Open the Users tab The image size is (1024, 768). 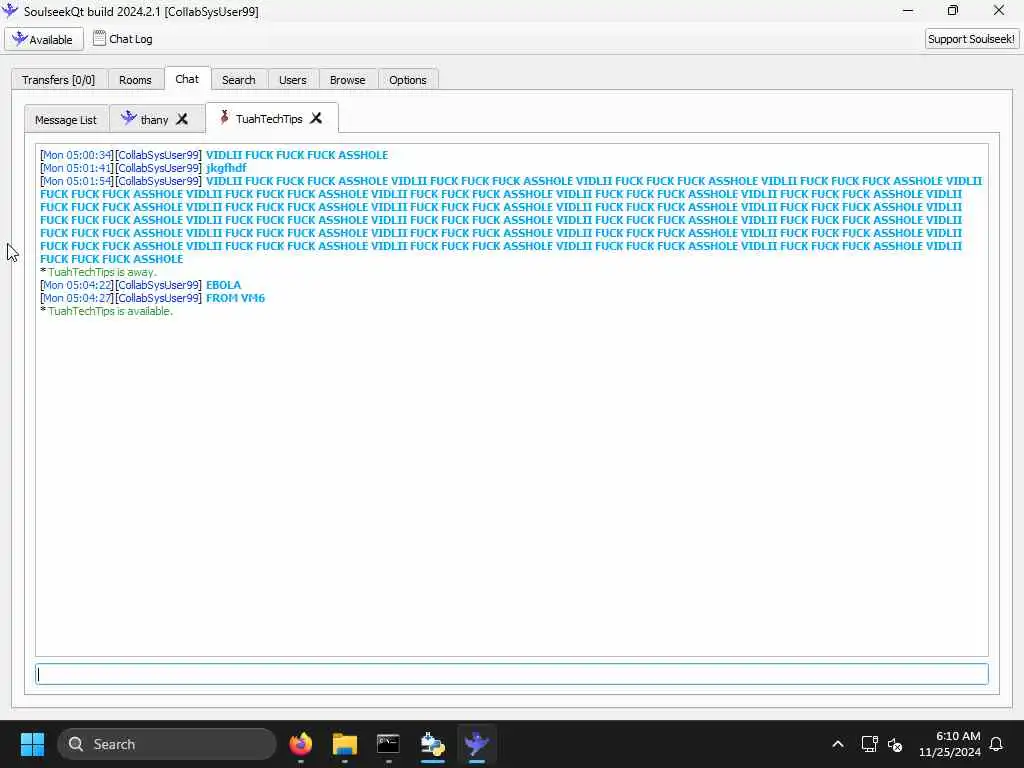[x=293, y=80]
